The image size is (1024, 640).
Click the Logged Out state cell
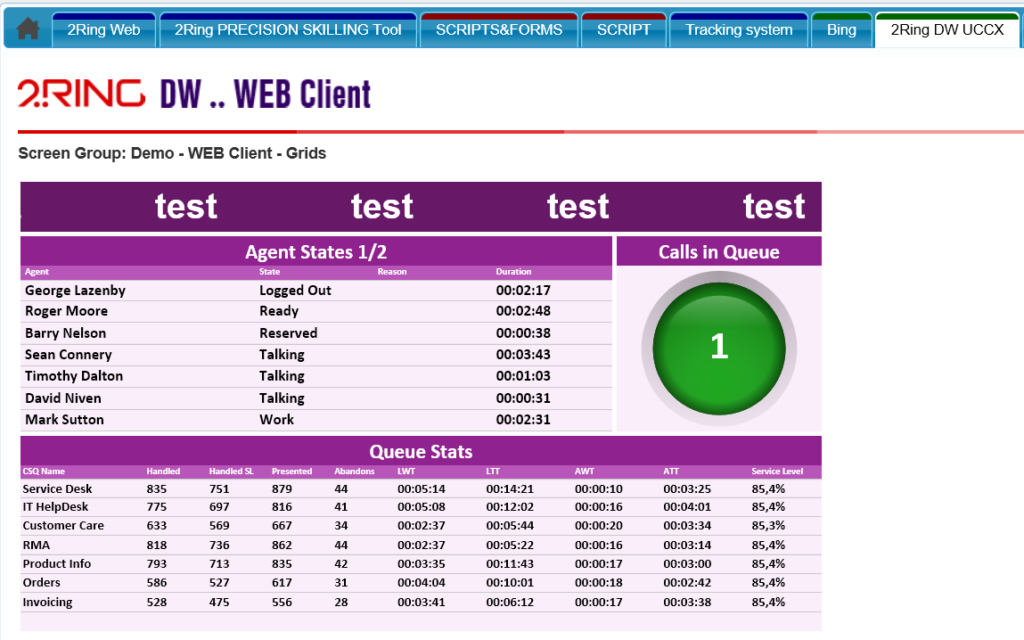[295, 291]
